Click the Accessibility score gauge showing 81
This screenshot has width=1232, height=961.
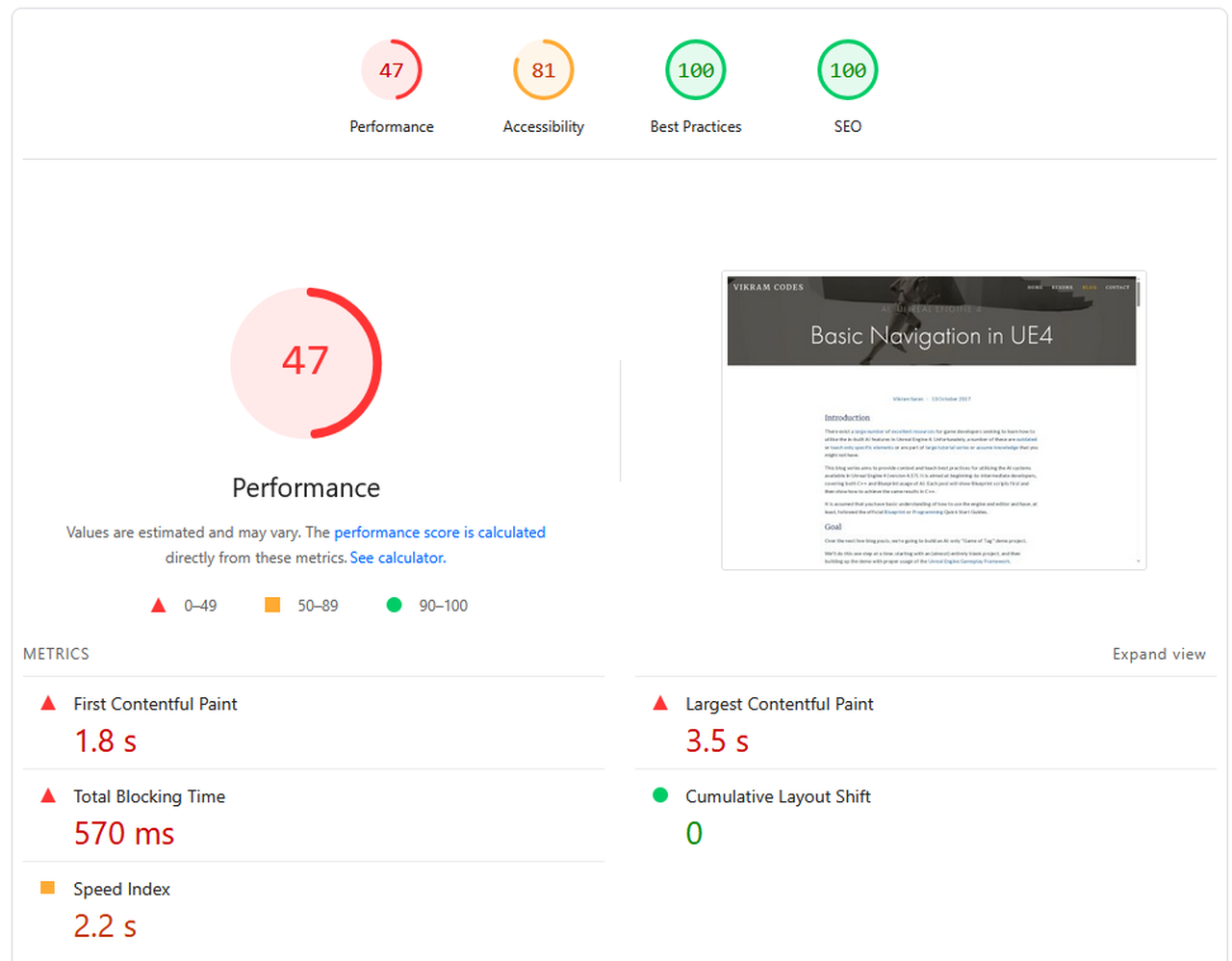click(x=543, y=69)
